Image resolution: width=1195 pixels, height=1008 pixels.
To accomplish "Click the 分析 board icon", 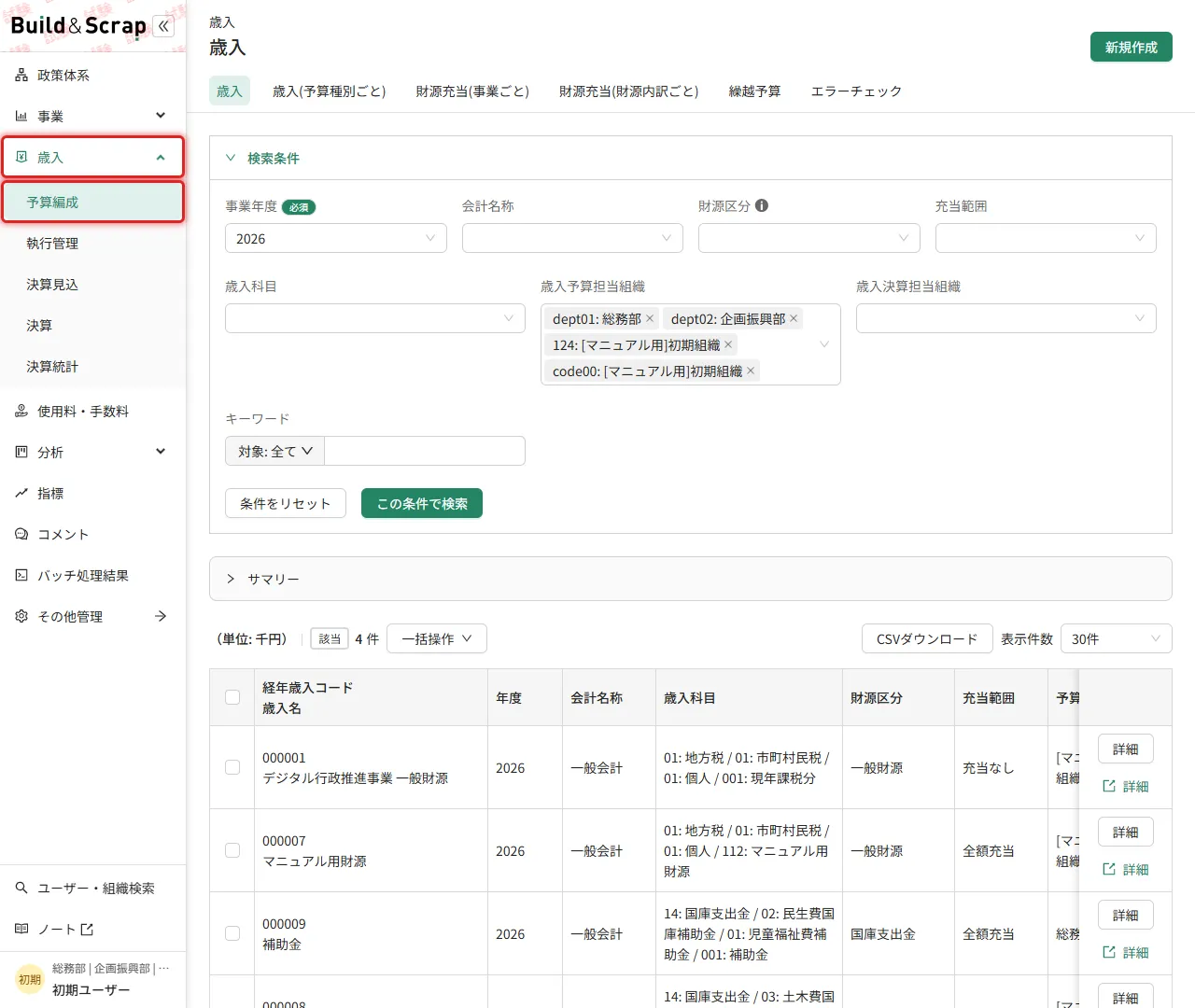I will pos(21,453).
